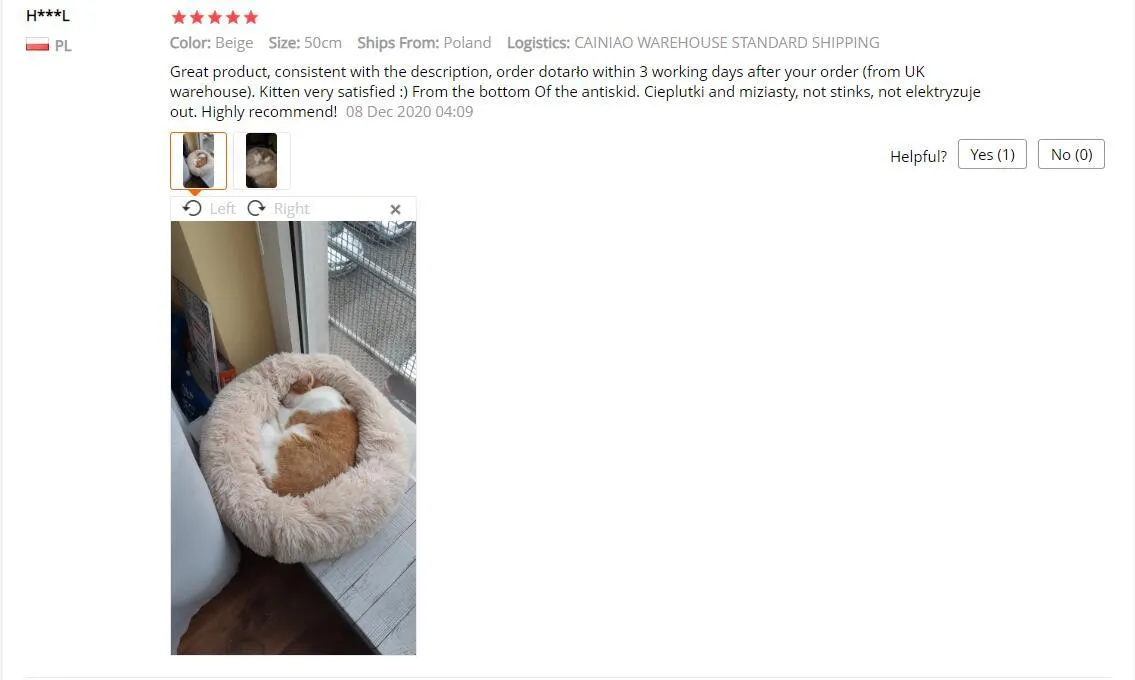Click the first red rating star
This screenshot has height=680, width=1135.
179,17
